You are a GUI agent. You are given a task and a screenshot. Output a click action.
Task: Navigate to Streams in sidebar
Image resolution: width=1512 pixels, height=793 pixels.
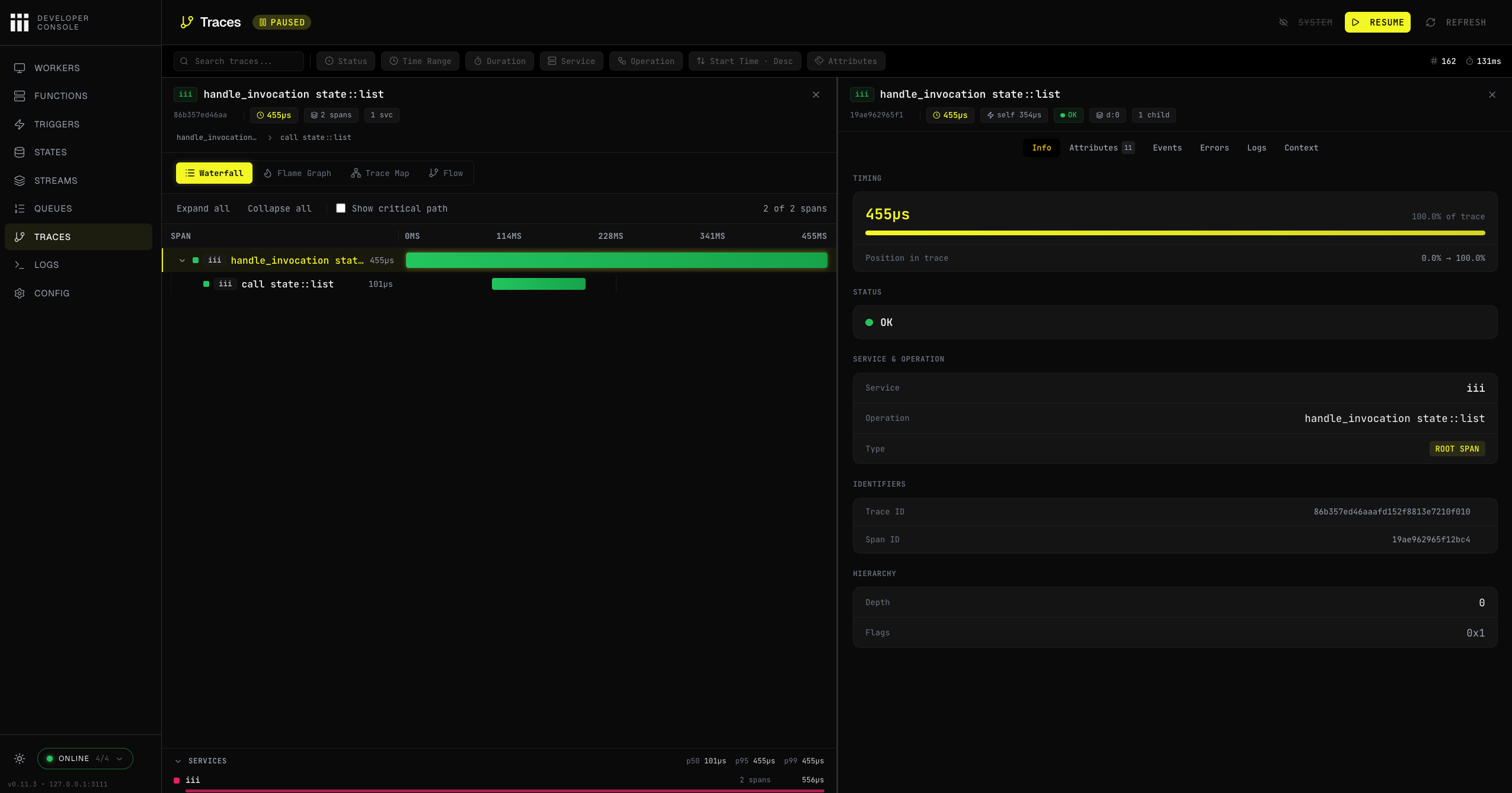coord(78,181)
